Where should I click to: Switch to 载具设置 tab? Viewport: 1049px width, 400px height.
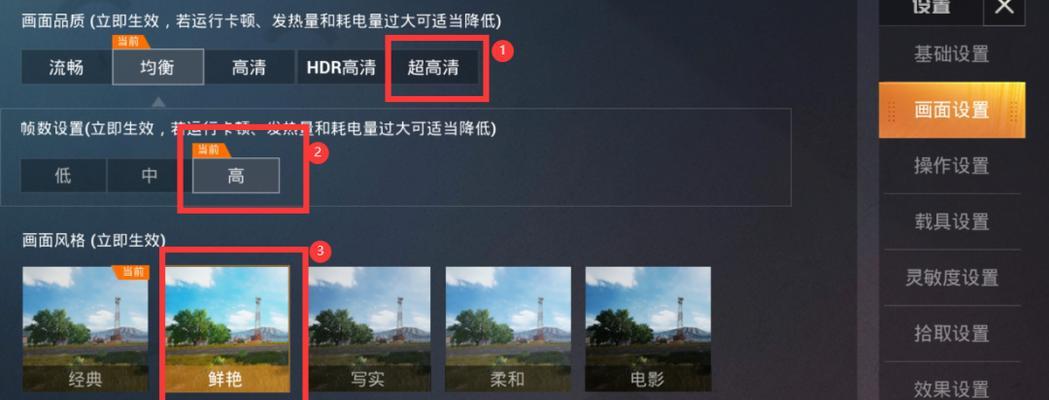coord(951,221)
